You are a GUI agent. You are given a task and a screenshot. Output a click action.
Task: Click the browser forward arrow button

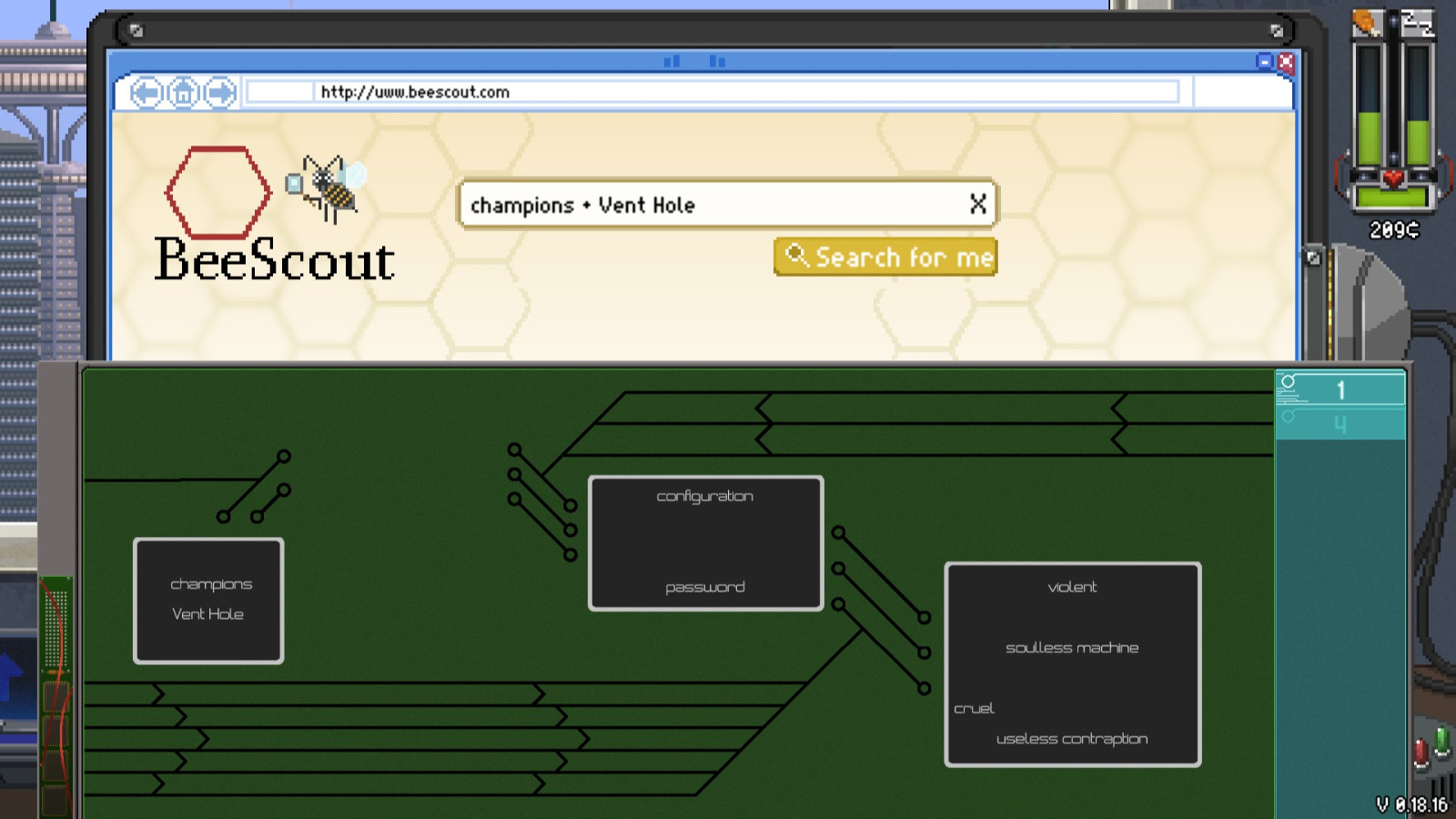(220, 93)
